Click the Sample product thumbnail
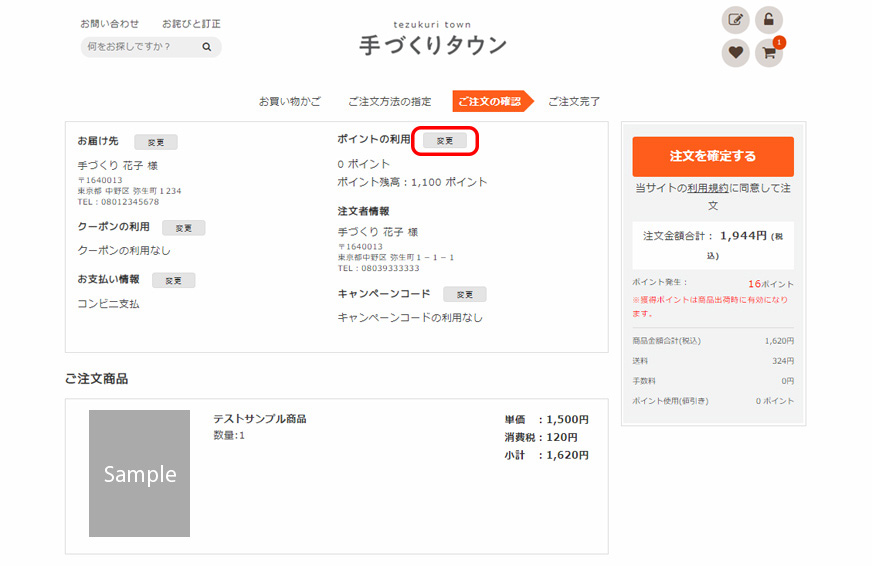872x566 pixels. click(139, 473)
